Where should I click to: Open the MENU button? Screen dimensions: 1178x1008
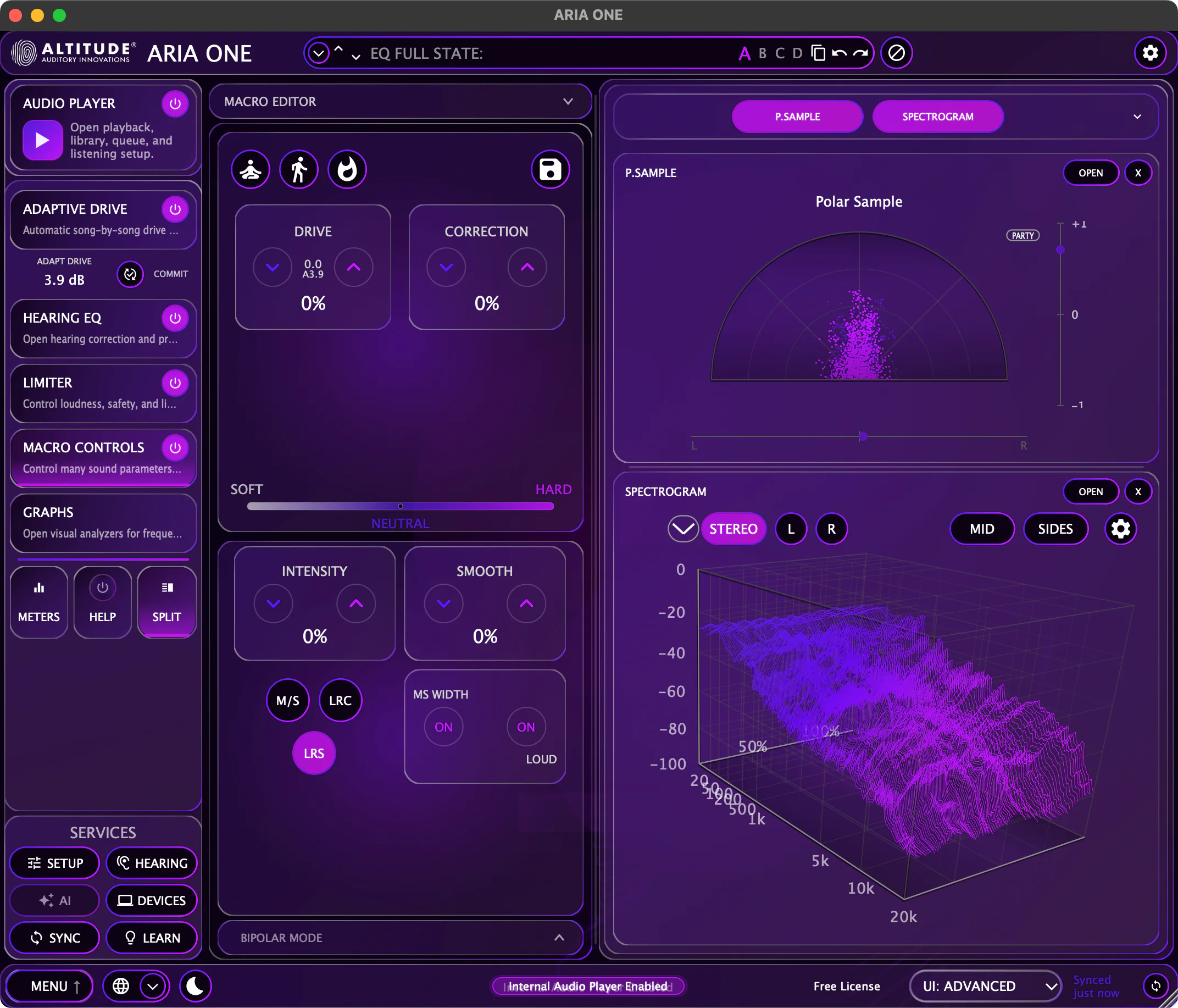click(49, 986)
